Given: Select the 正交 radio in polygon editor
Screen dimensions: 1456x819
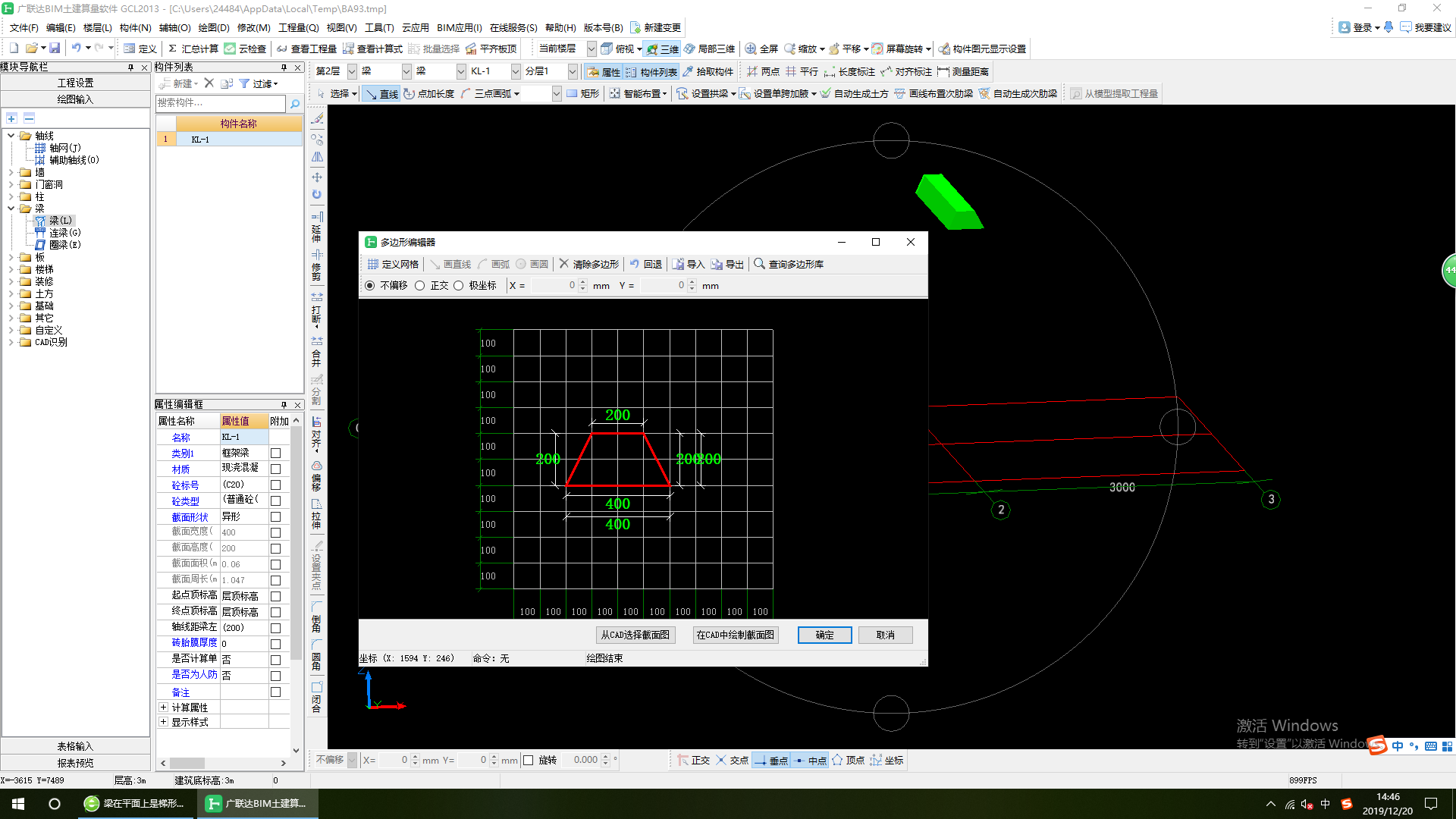Looking at the screenshot, I should (x=419, y=285).
